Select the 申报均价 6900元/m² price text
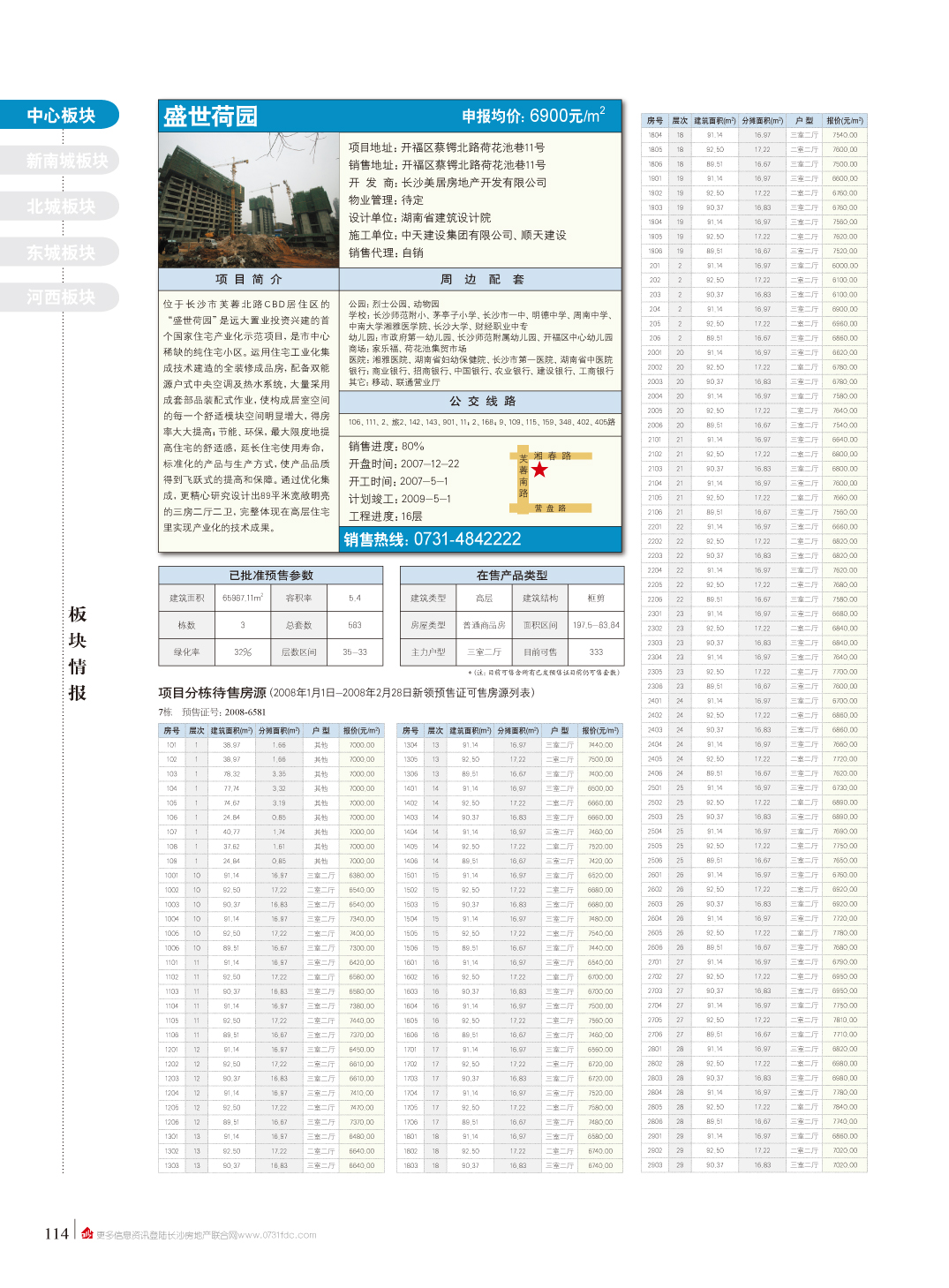This screenshot has width=949, height=1288. pyautogui.click(x=533, y=116)
